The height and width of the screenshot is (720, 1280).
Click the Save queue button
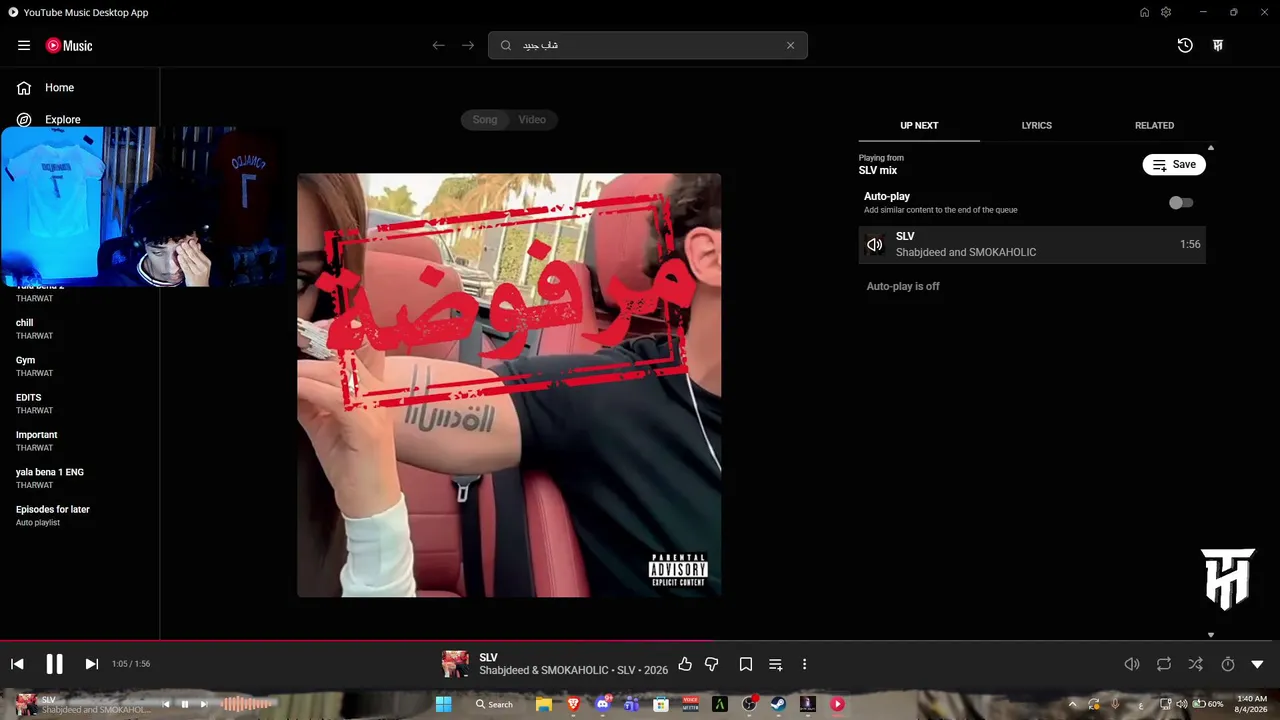[x=1174, y=165]
